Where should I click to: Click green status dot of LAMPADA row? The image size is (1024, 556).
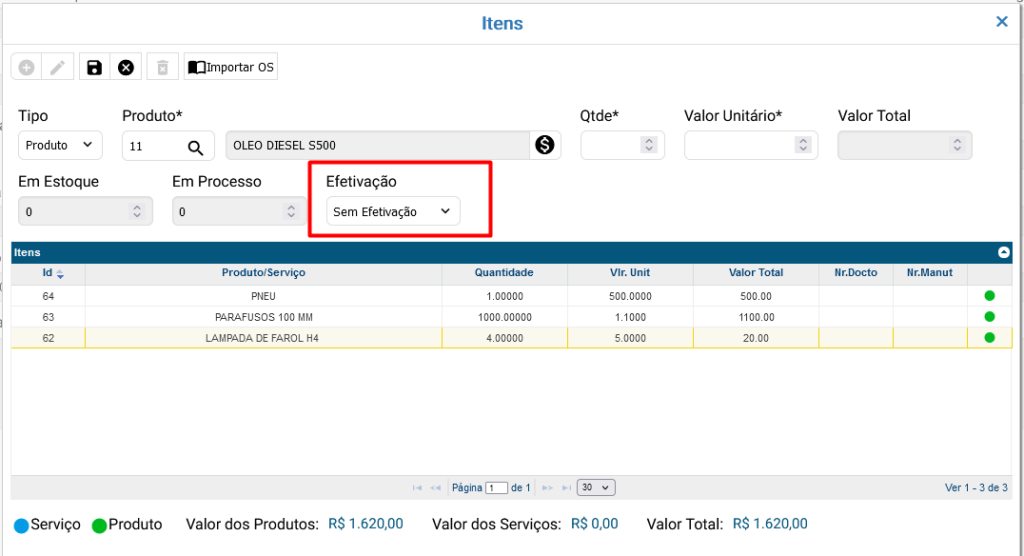pyautogui.click(x=990, y=338)
